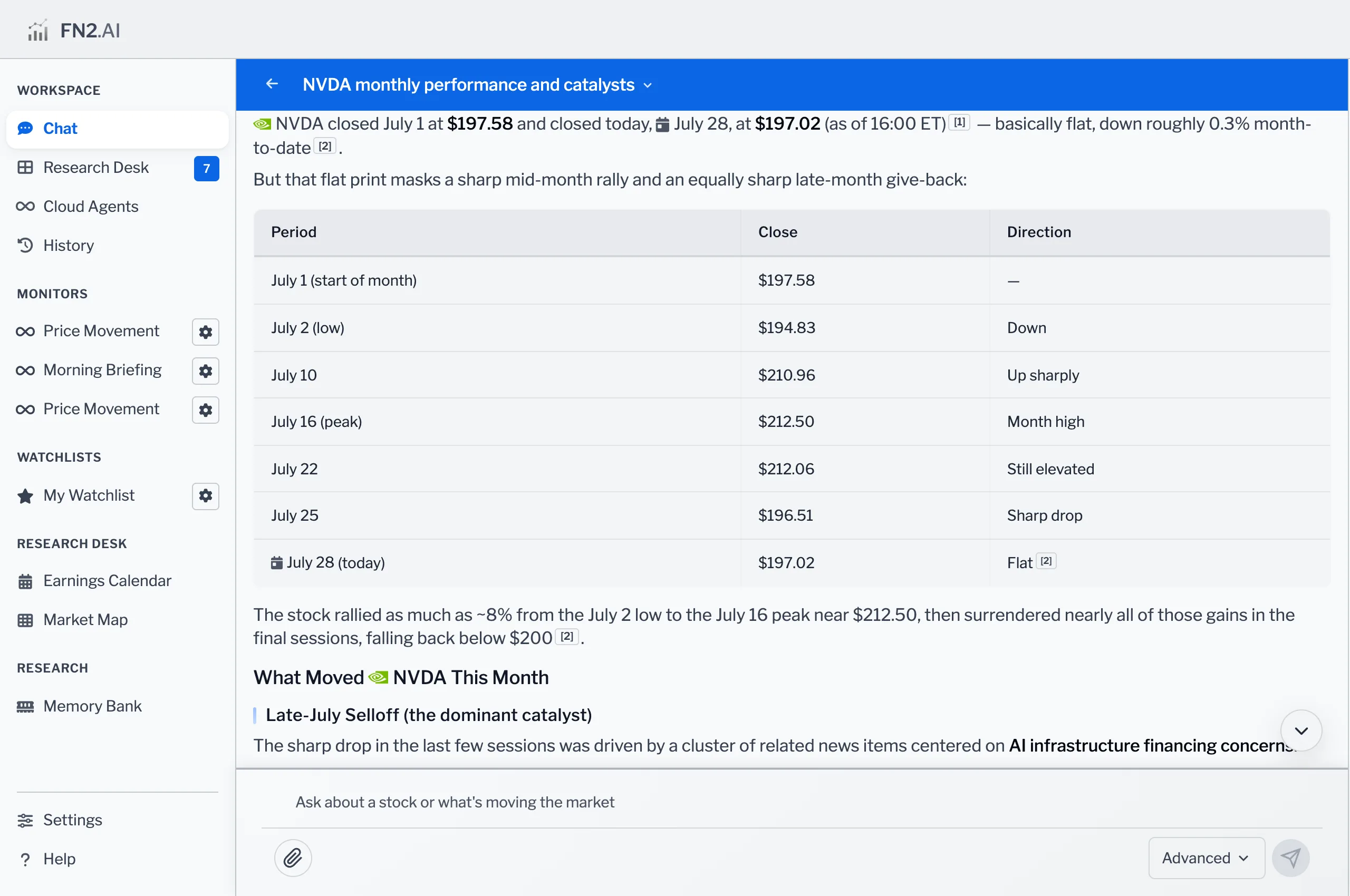Attach a file with the paperclip button
Image resolution: width=1350 pixels, height=896 pixels.
click(293, 858)
